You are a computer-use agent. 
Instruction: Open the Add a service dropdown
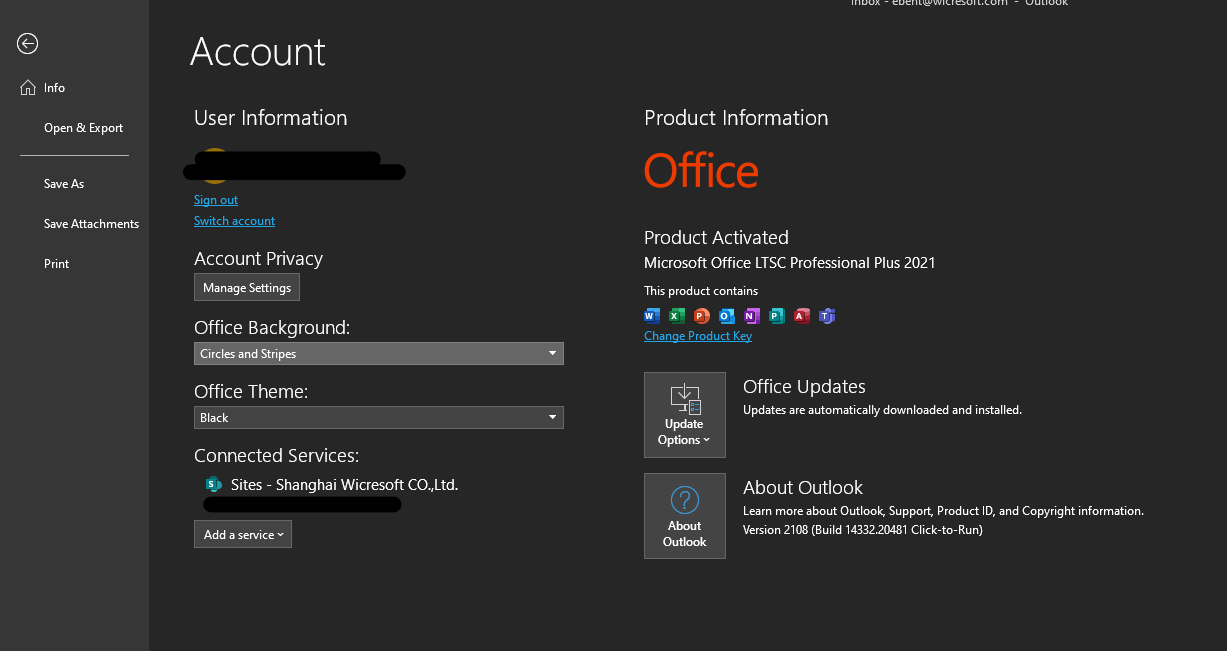tap(243, 534)
